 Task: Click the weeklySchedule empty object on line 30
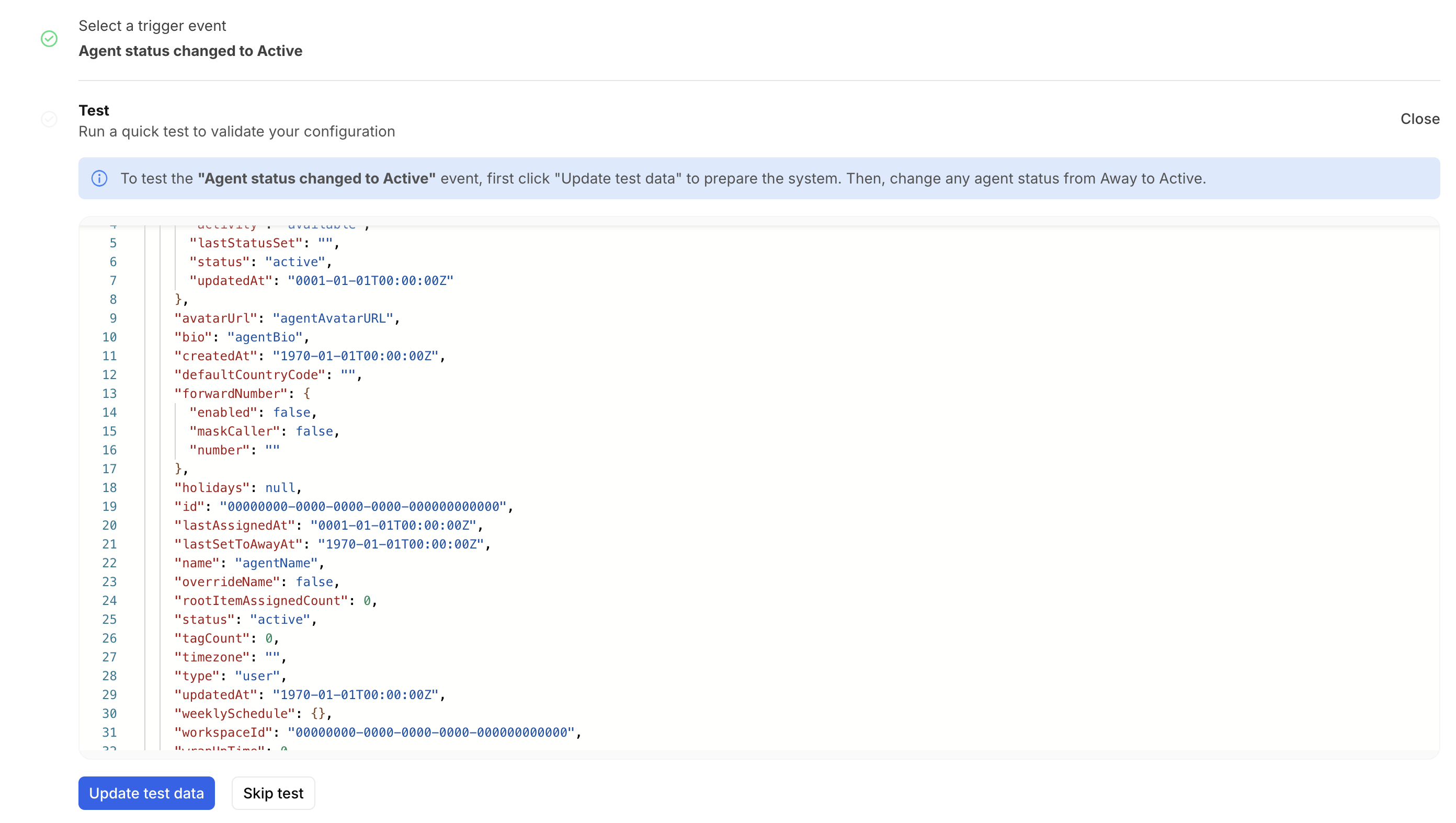click(x=317, y=713)
